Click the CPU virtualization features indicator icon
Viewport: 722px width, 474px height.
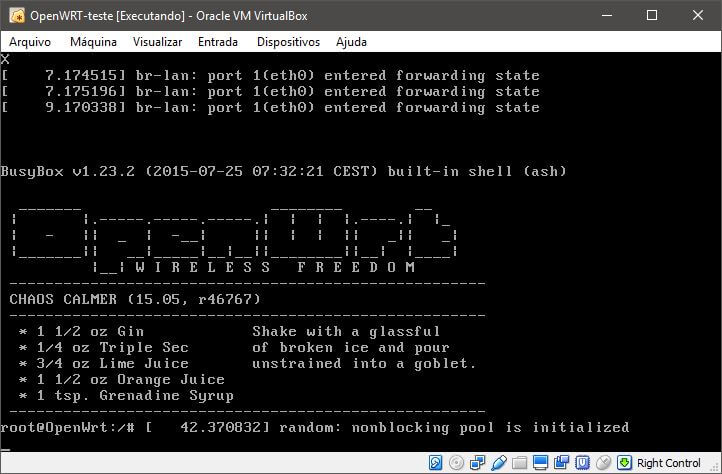click(x=582, y=462)
